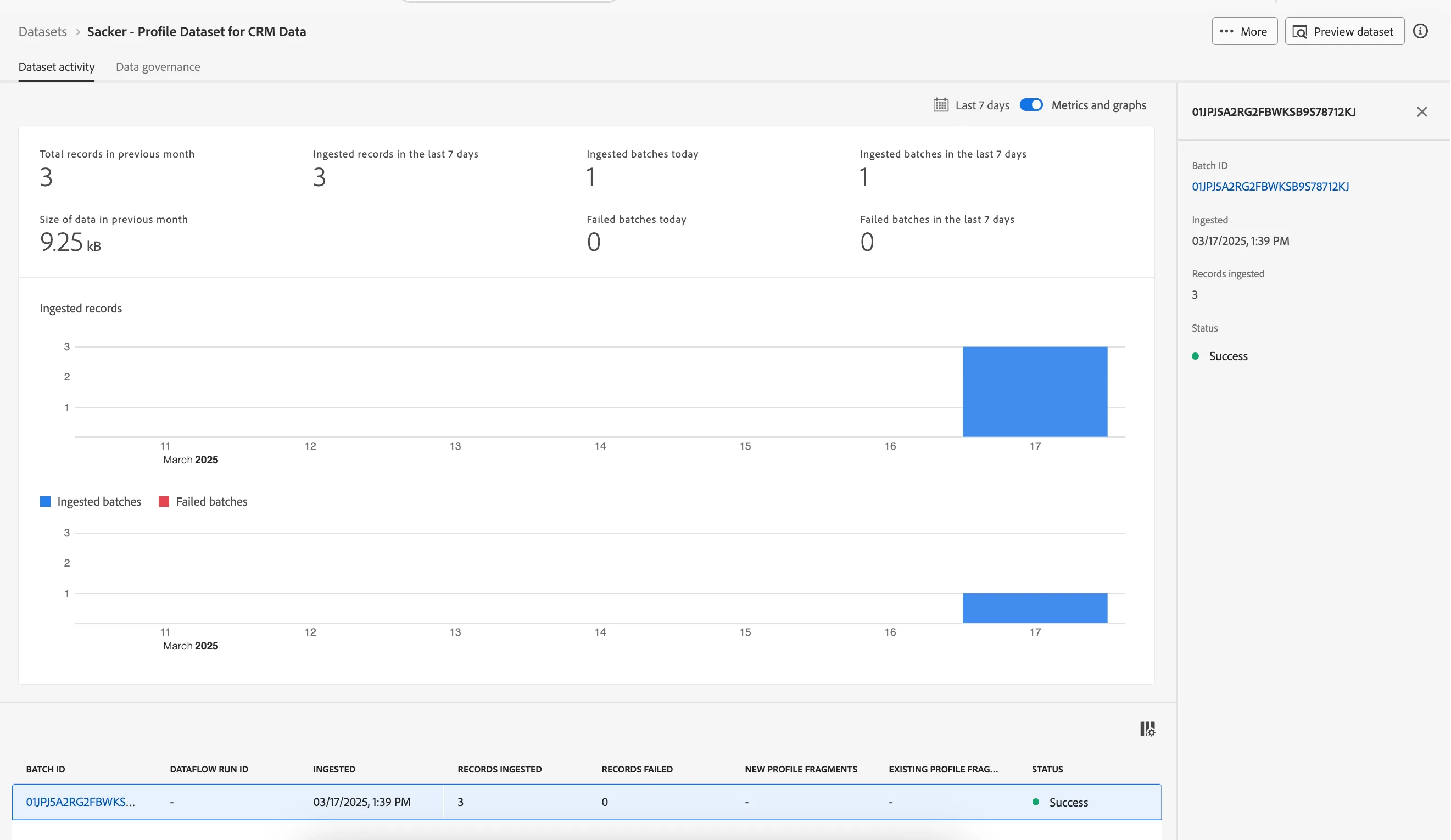Toggle the Metrics and graphs switch

pyautogui.click(x=1031, y=105)
